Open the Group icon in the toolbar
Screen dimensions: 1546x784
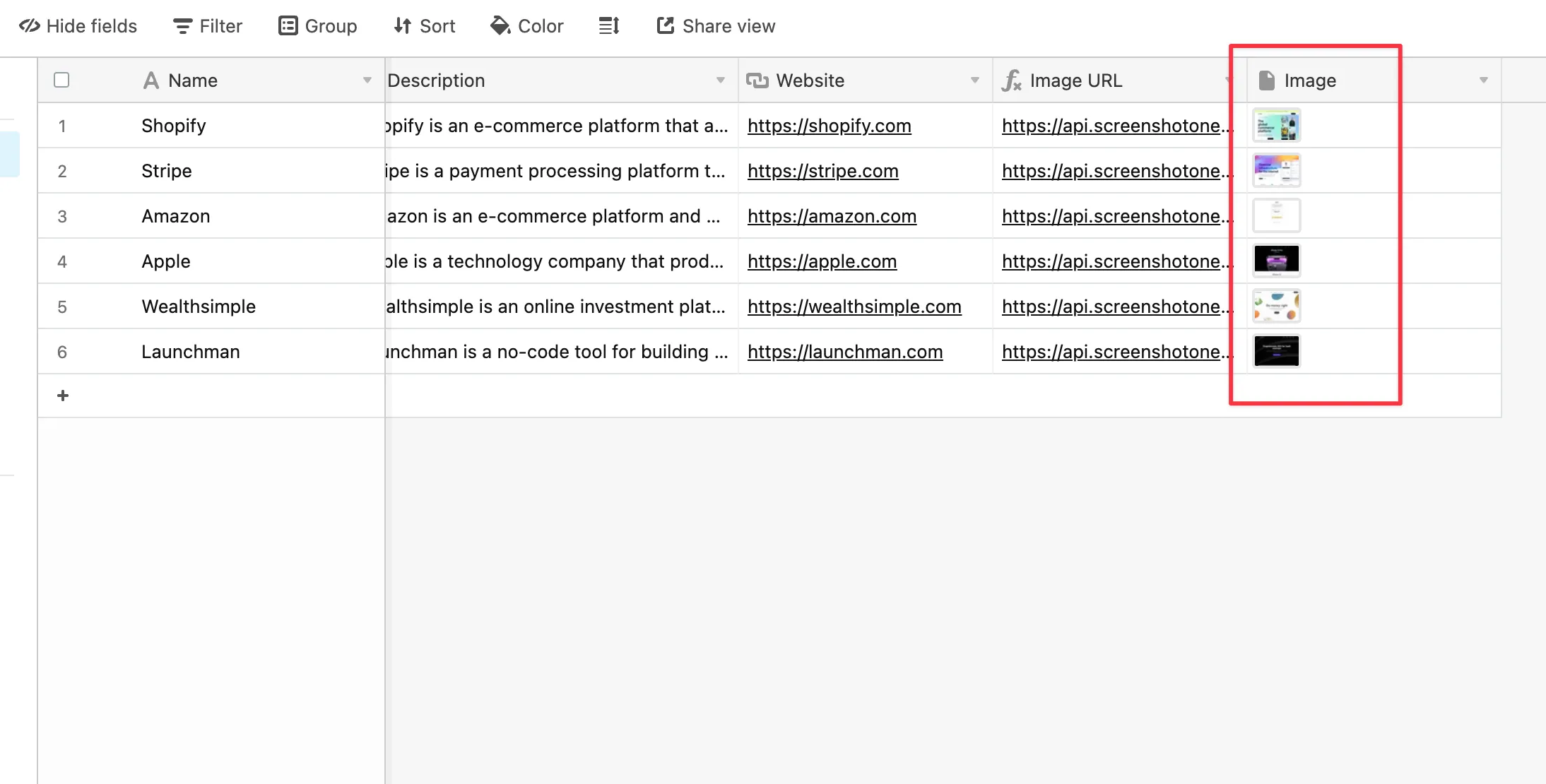click(287, 25)
